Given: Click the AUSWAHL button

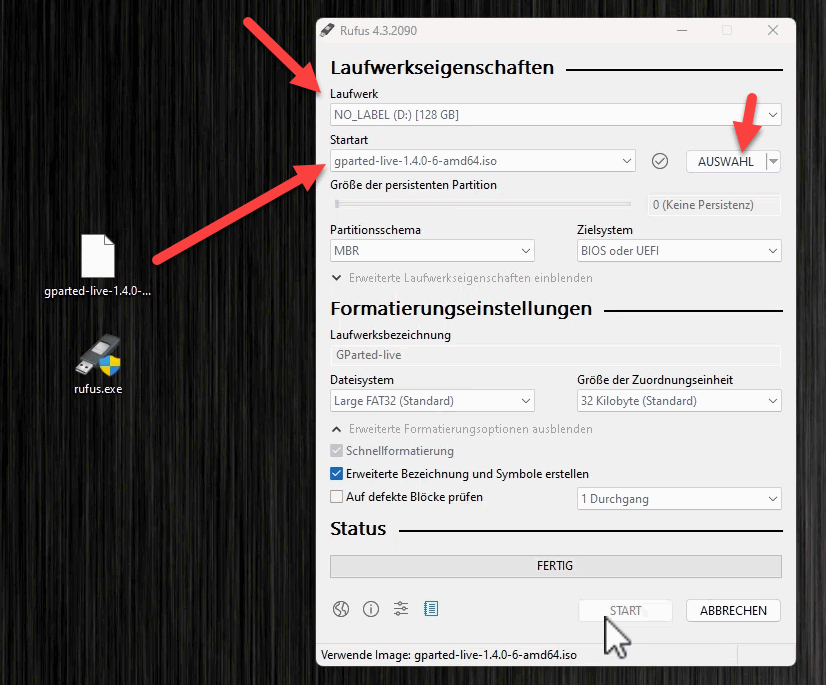Looking at the screenshot, I should pos(726,161).
